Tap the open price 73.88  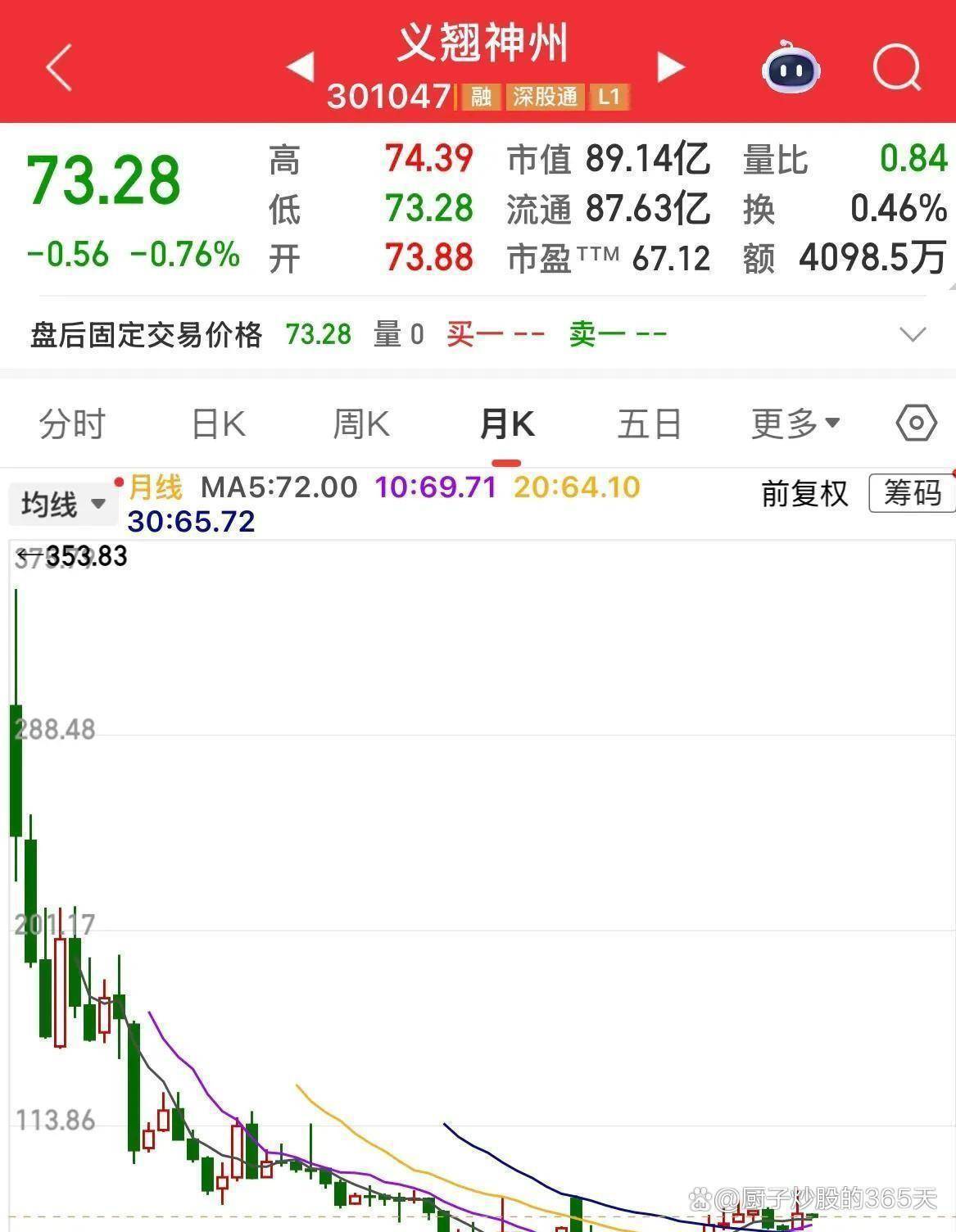(429, 258)
